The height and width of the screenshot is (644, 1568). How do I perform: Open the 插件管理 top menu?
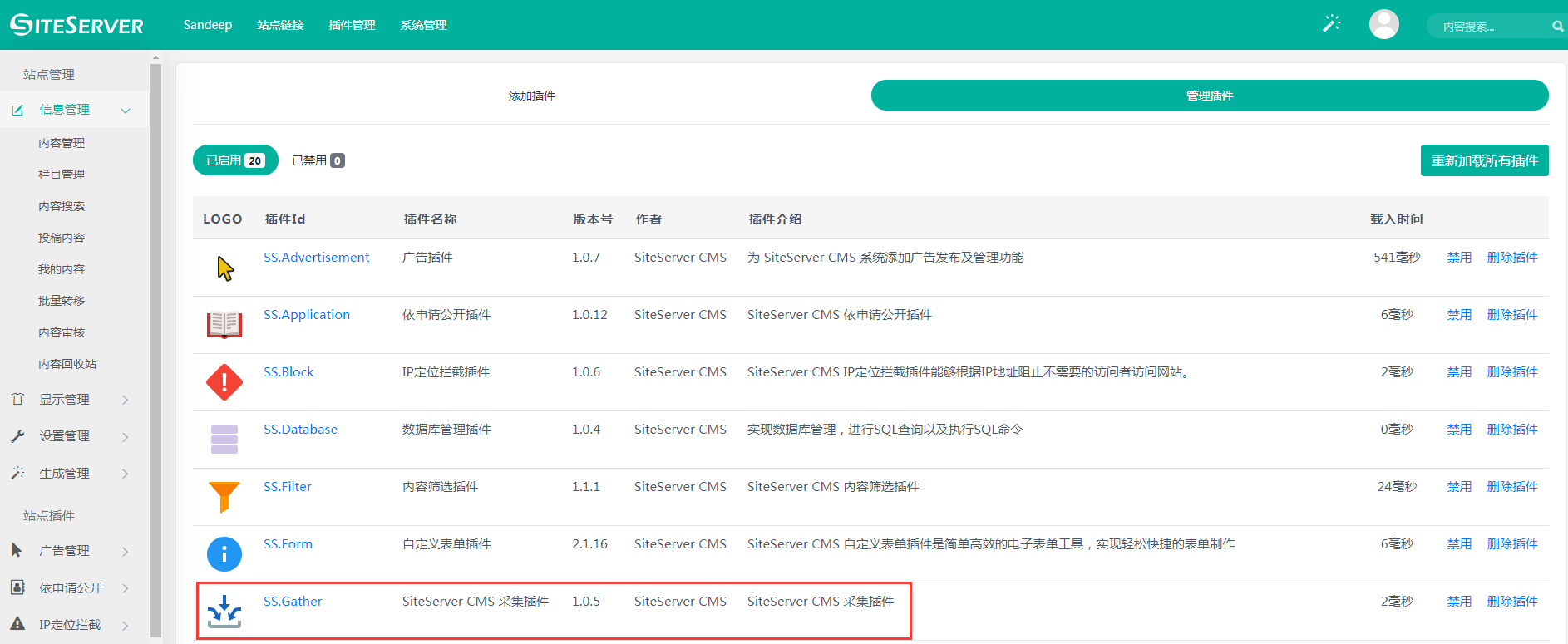(352, 25)
